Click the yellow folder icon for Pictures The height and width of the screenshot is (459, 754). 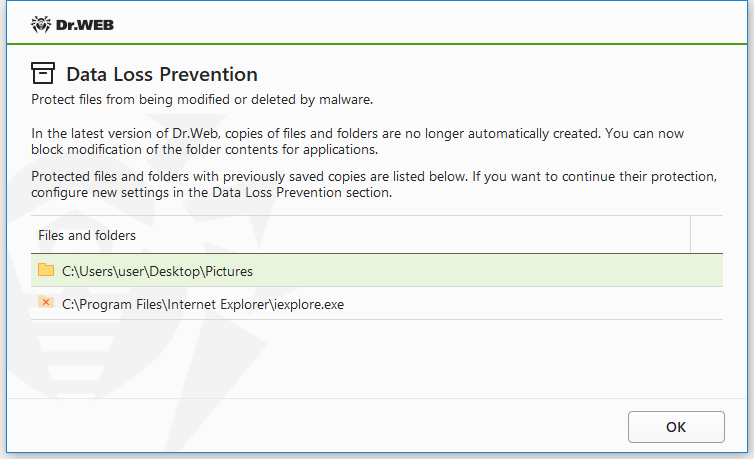point(46,270)
